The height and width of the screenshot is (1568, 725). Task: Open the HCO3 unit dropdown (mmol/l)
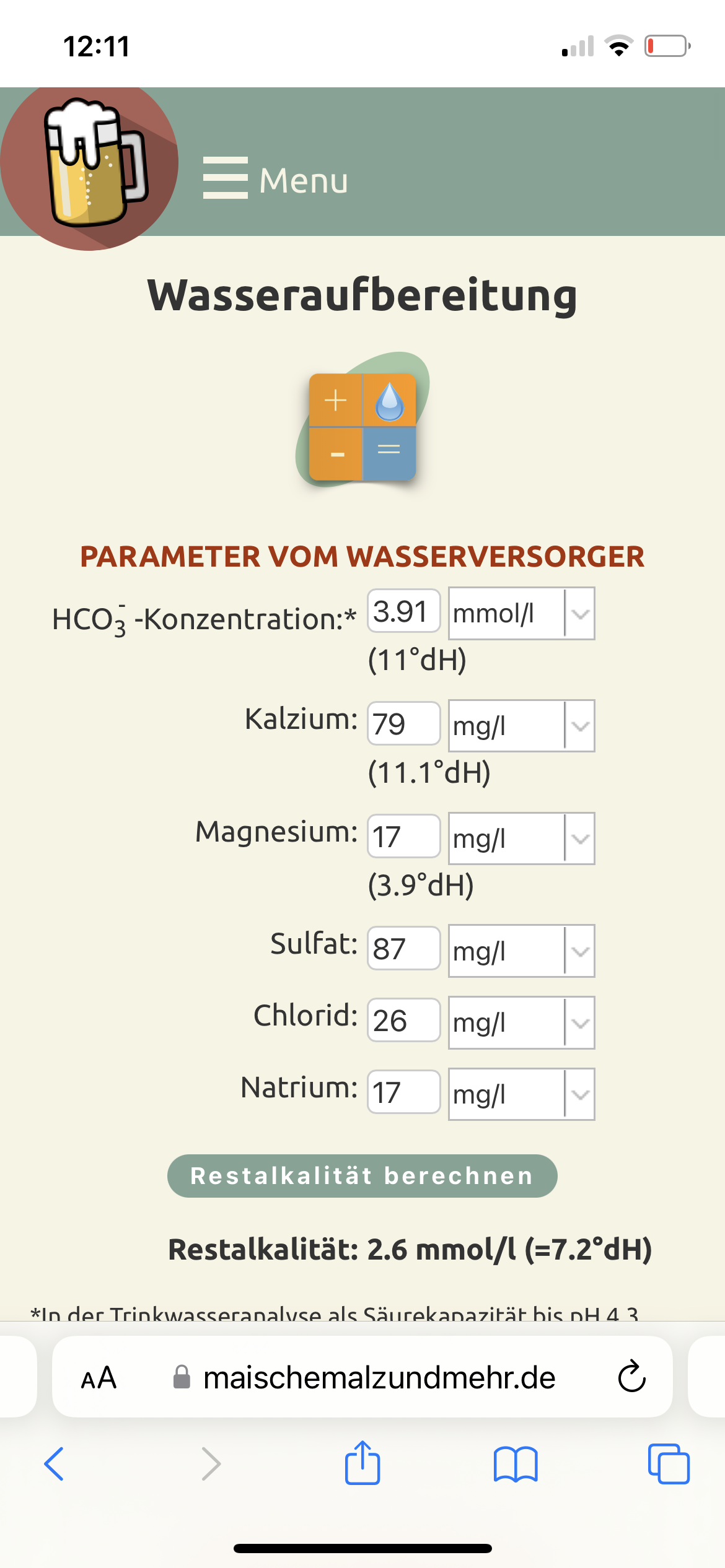coord(521,613)
